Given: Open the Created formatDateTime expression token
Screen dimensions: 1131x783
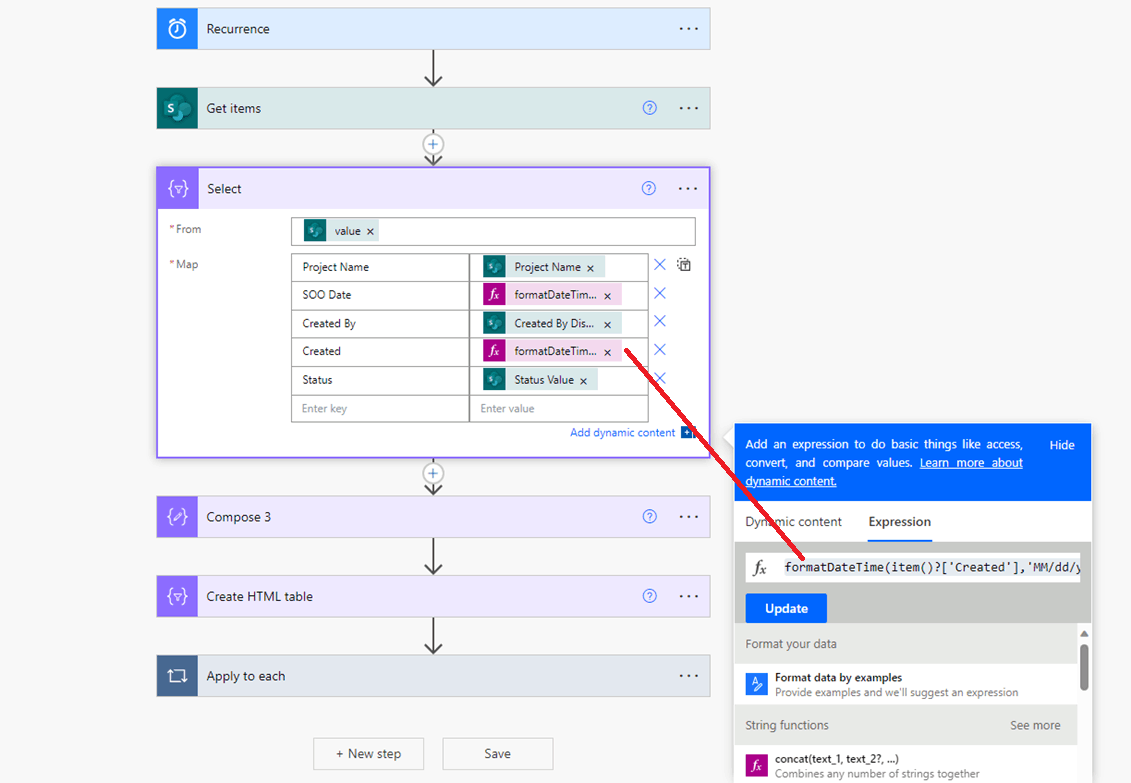Looking at the screenshot, I should tap(554, 351).
